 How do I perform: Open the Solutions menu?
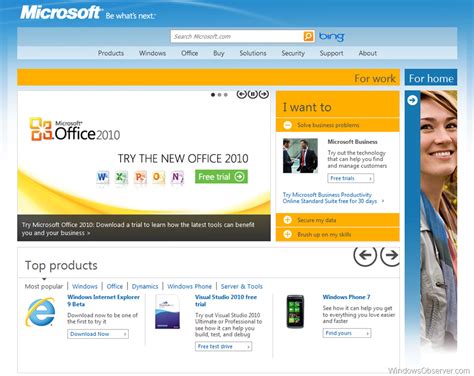[253, 53]
